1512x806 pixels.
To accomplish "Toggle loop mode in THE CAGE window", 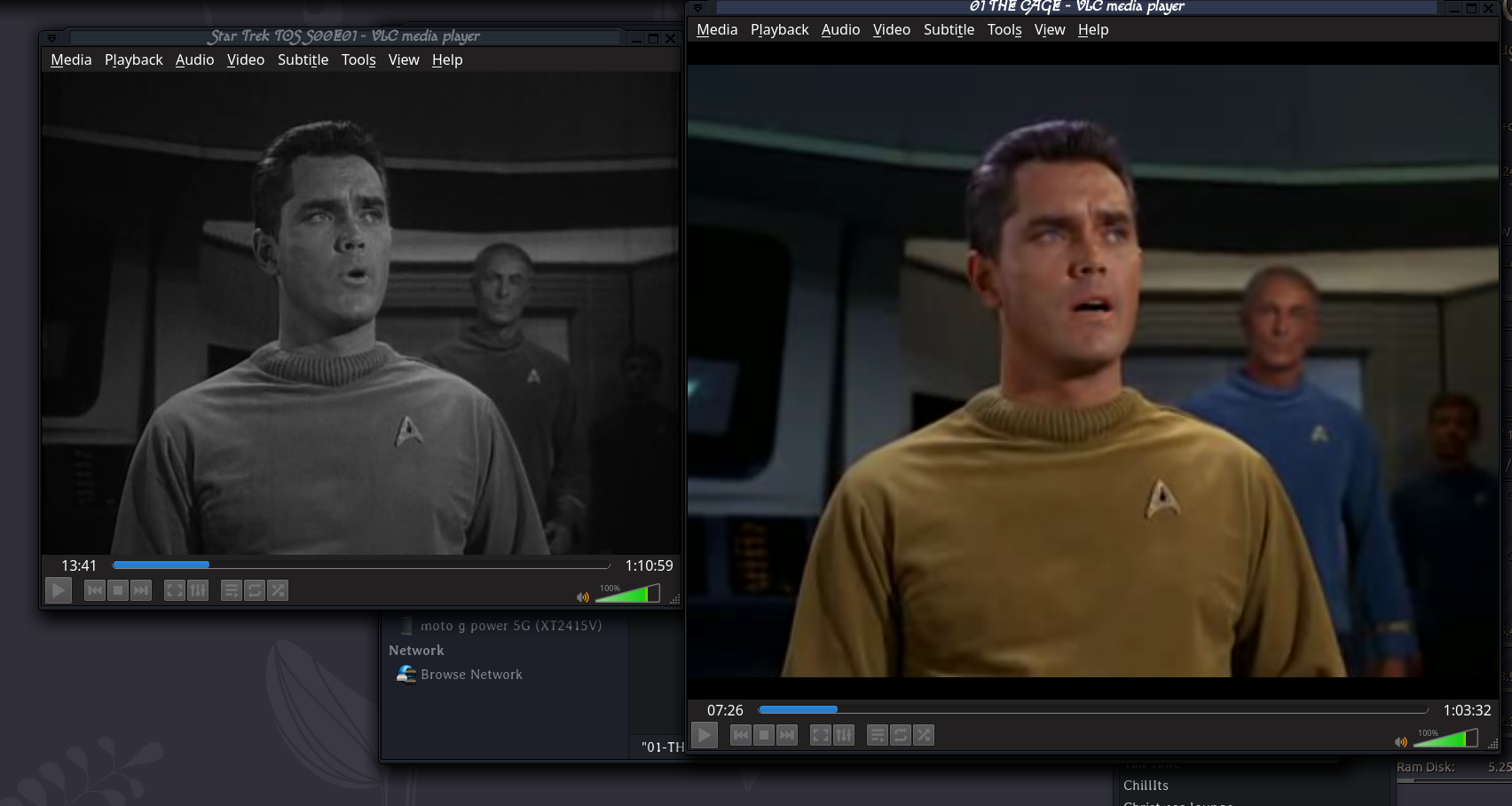I will (x=901, y=735).
